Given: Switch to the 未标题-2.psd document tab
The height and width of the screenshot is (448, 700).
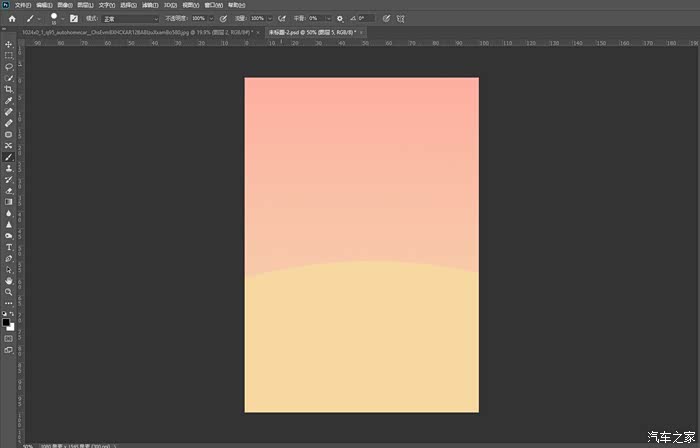Looking at the screenshot, I should 310,32.
